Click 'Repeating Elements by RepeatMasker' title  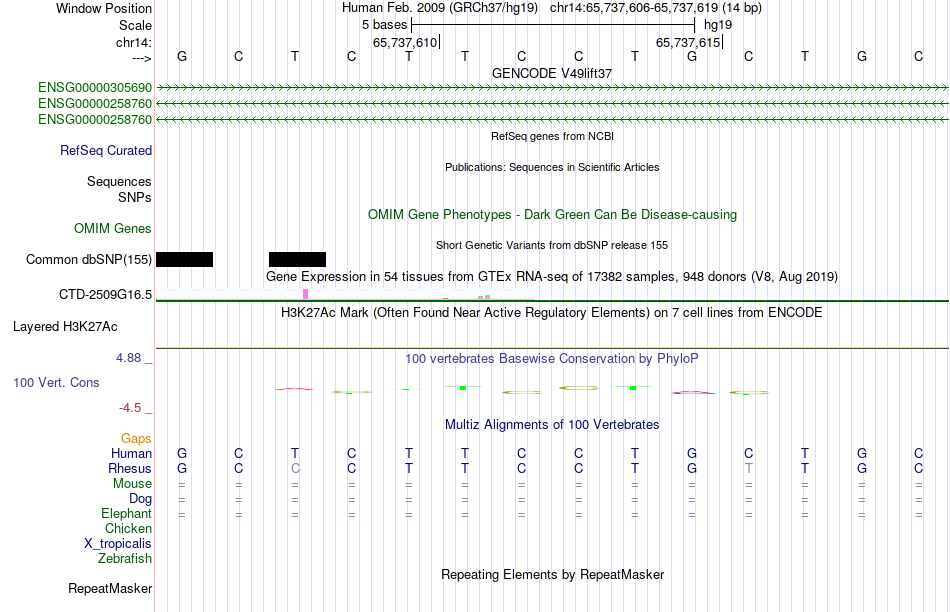(553, 574)
